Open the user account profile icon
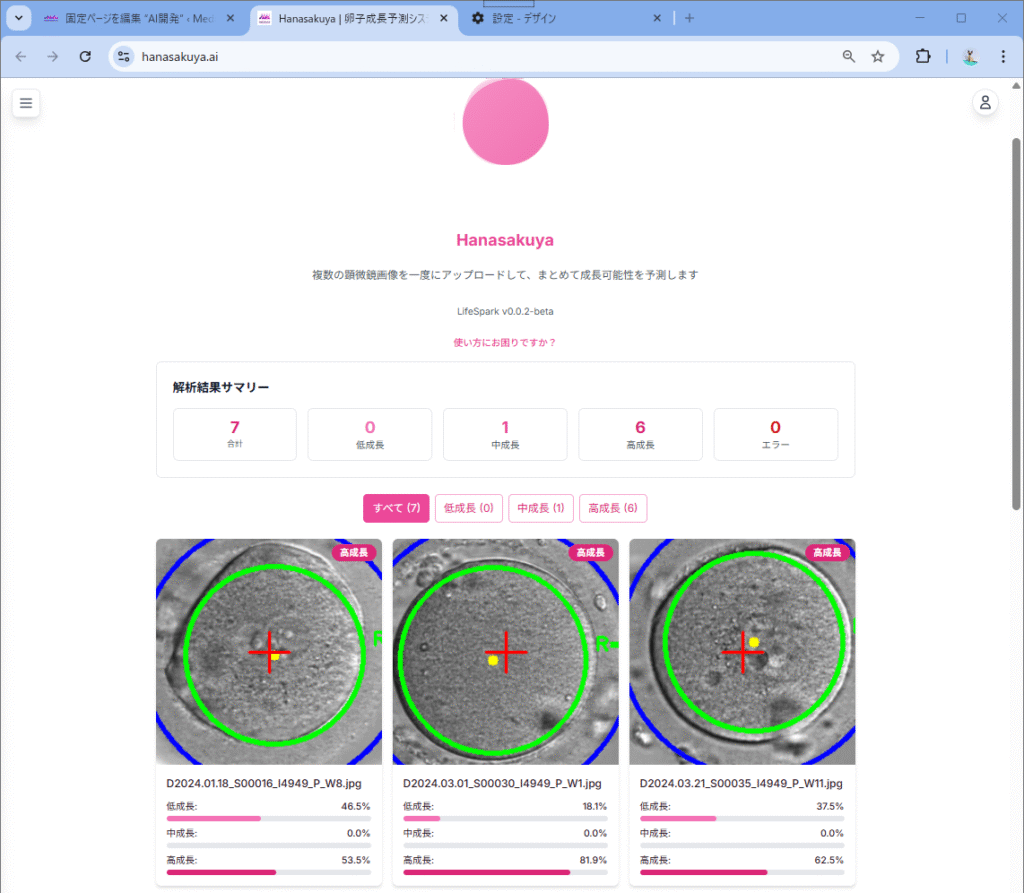This screenshot has height=893, width=1024. 985,102
